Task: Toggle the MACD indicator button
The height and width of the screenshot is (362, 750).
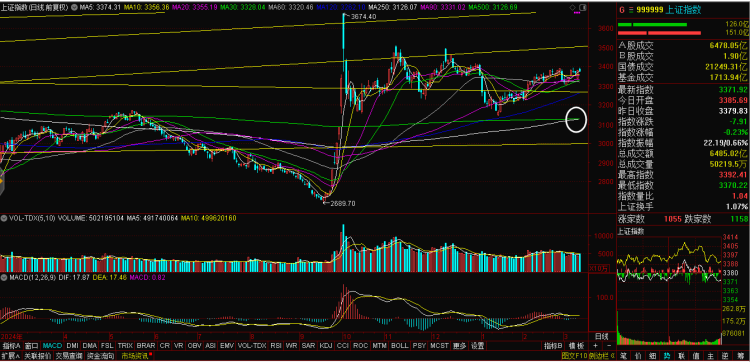Action: (x=52, y=345)
